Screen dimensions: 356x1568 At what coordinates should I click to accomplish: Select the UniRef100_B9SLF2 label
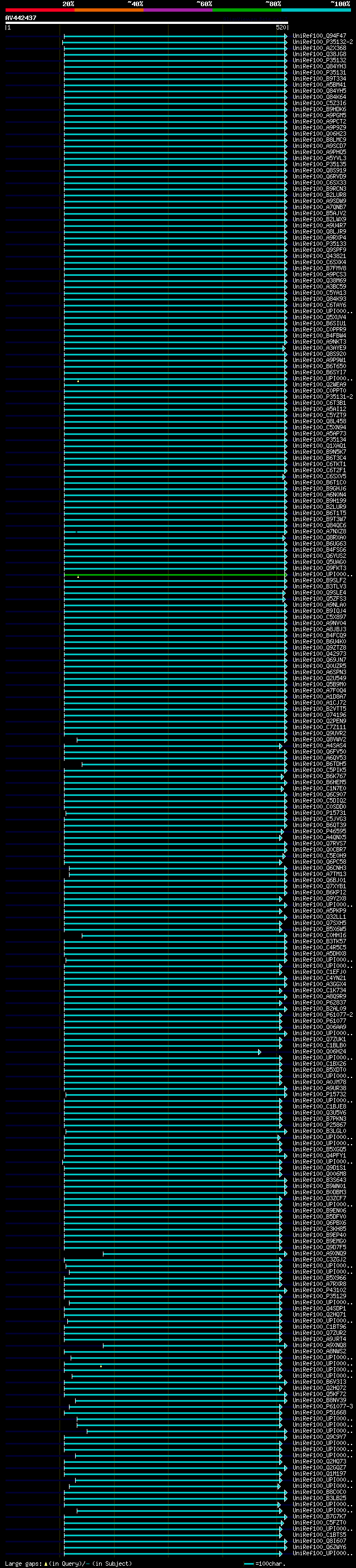(319, 580)
